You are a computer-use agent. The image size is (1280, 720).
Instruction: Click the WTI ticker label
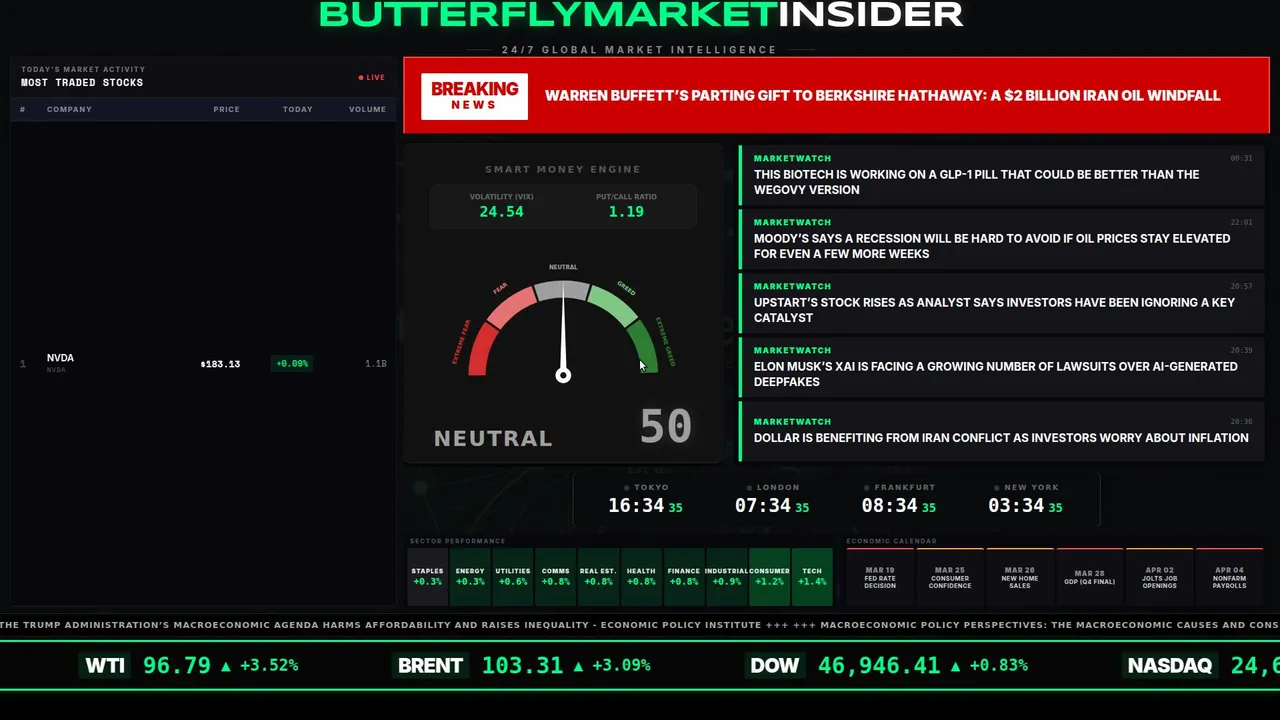point(105,665)
